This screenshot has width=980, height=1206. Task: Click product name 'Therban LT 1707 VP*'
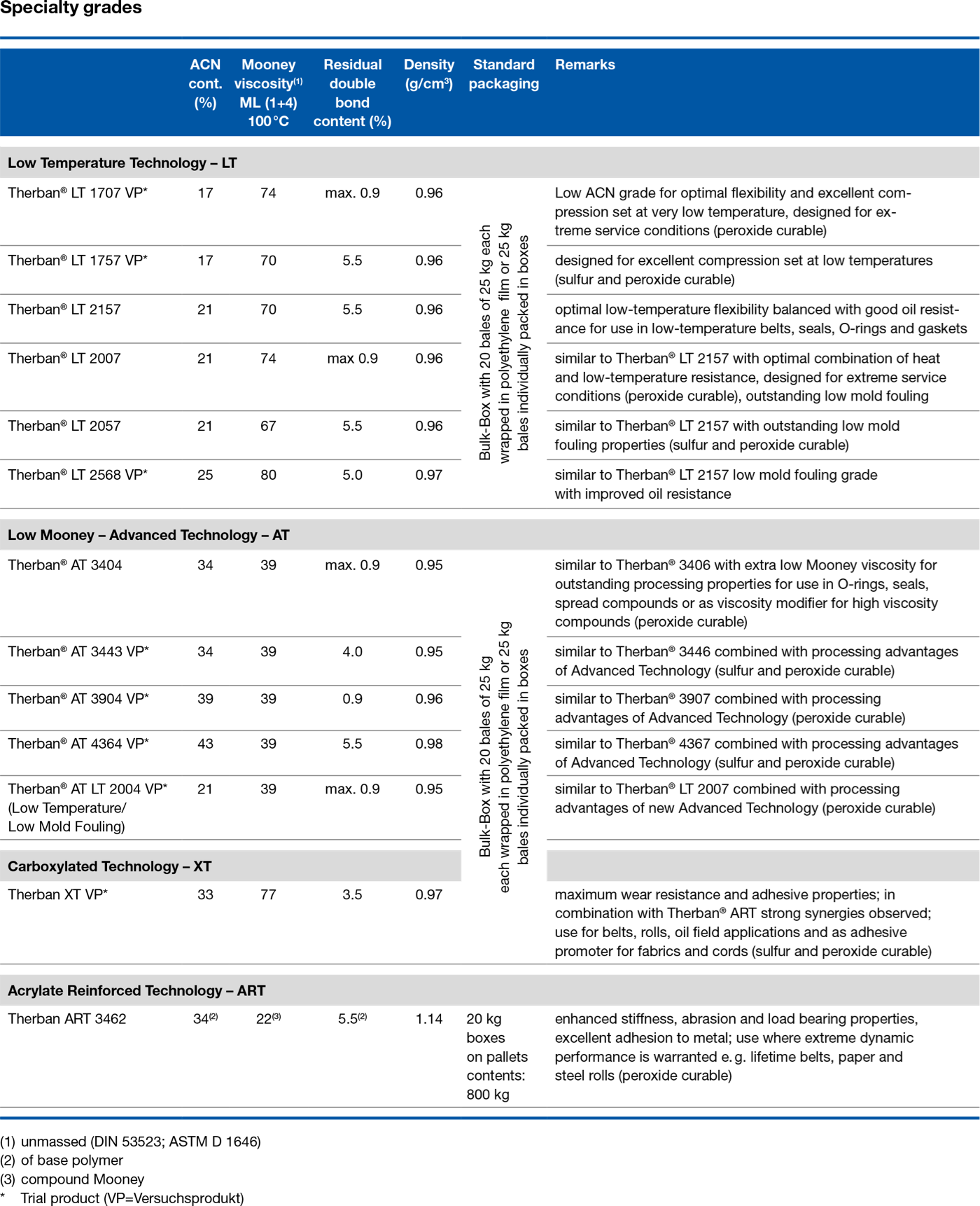pyautogui.click(x=78, y=193)
